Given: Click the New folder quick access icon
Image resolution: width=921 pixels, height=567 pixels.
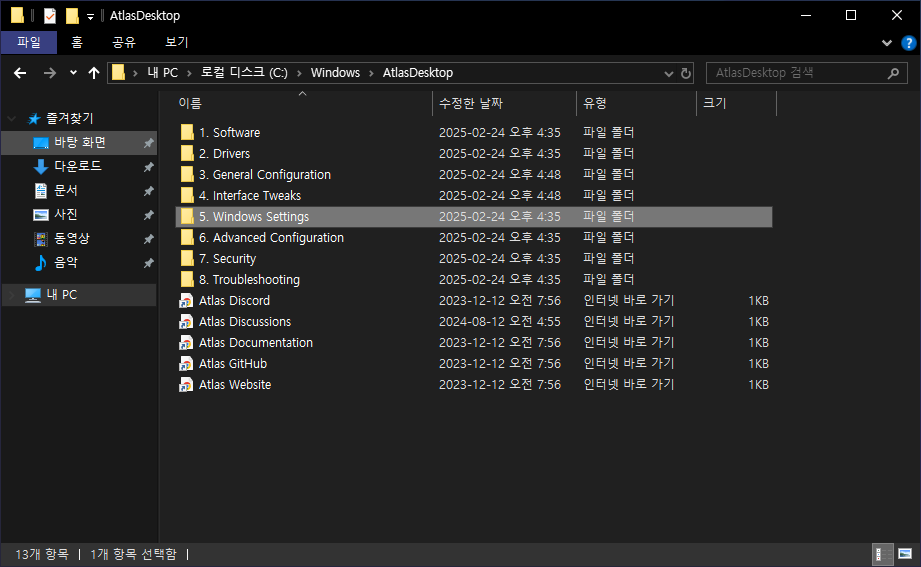Looking at the screenshot, I should pyautogui.click(x=72, y=16).
